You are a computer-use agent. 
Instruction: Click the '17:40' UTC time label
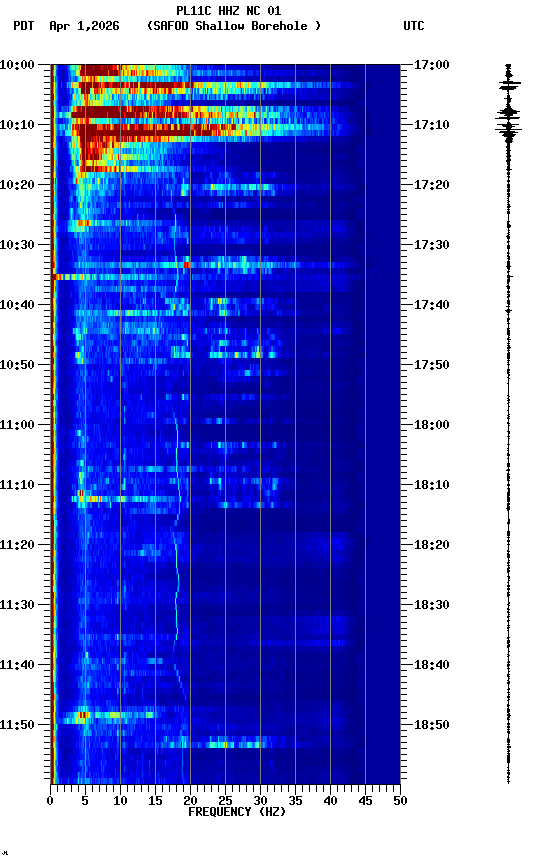point(432,305)
